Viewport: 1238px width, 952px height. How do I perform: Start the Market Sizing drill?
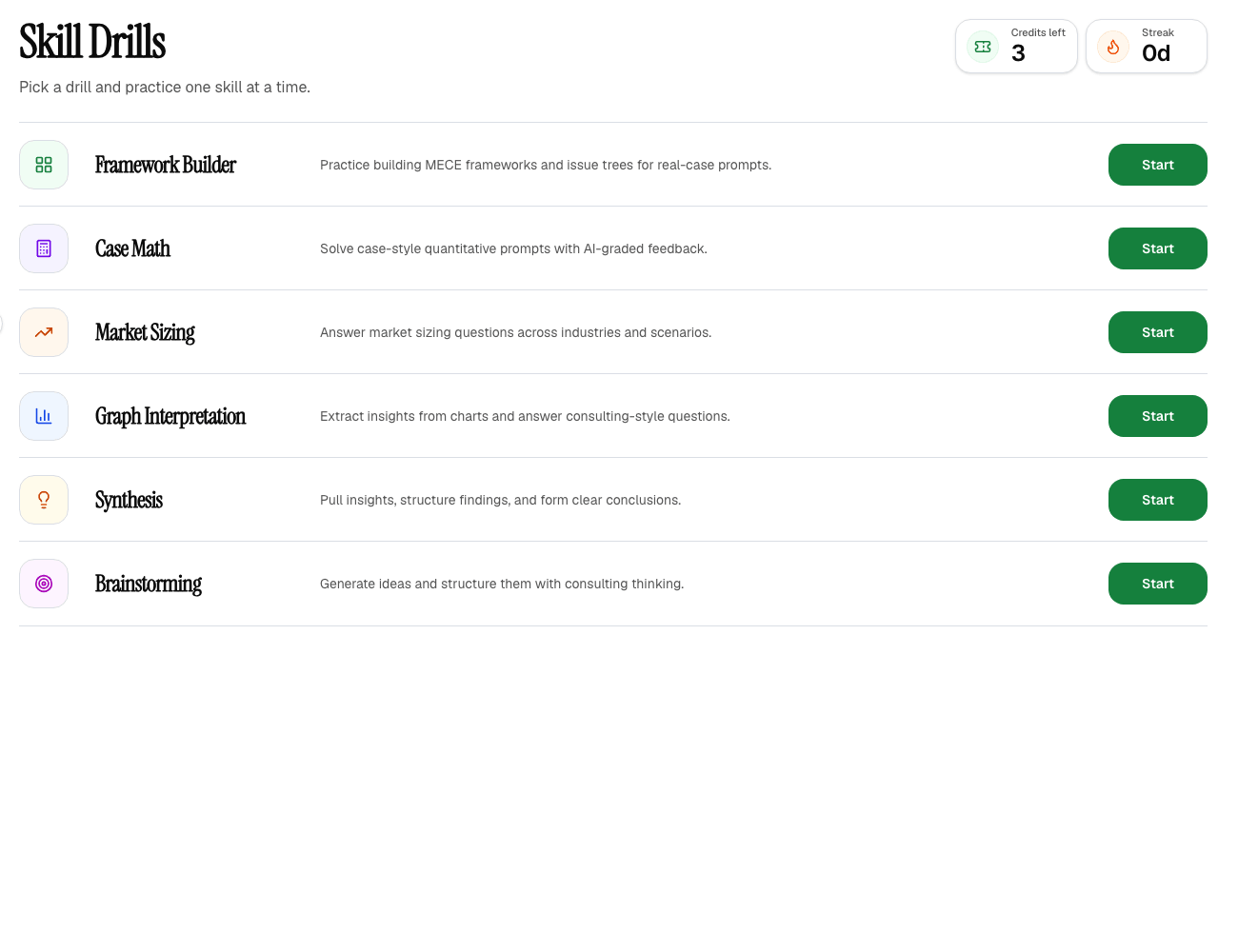click(1158, 332)
